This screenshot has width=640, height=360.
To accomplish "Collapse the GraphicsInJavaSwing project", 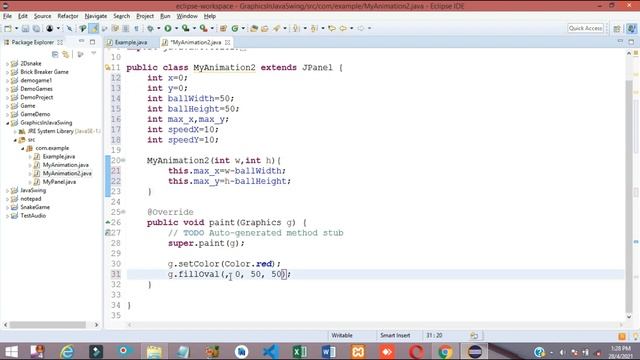I will 7,123.
